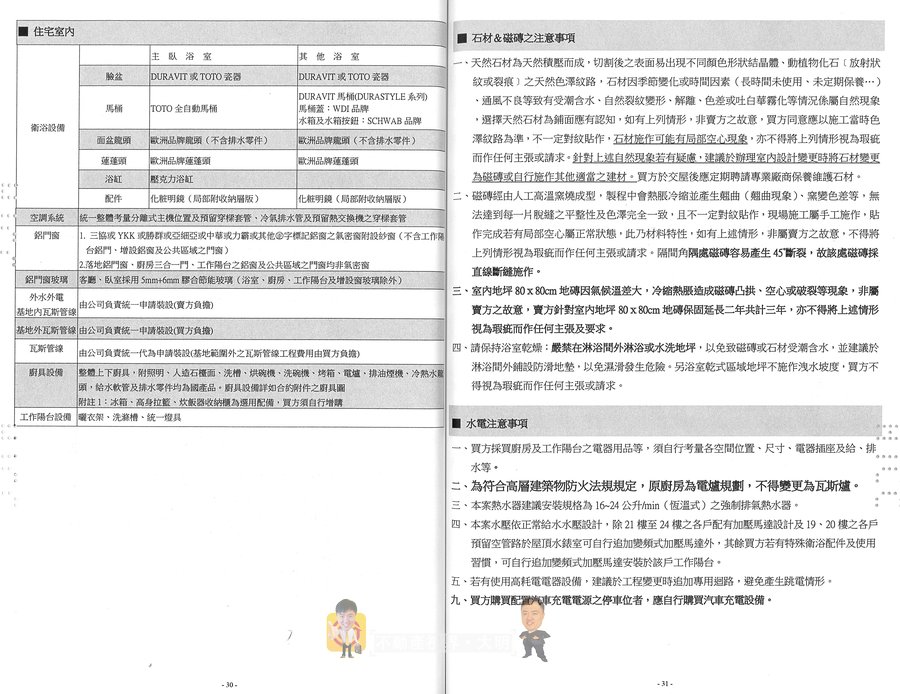Click the 工作陽台設備 row label
Viewport: 900px width, 694px height.
pos(47,416)
